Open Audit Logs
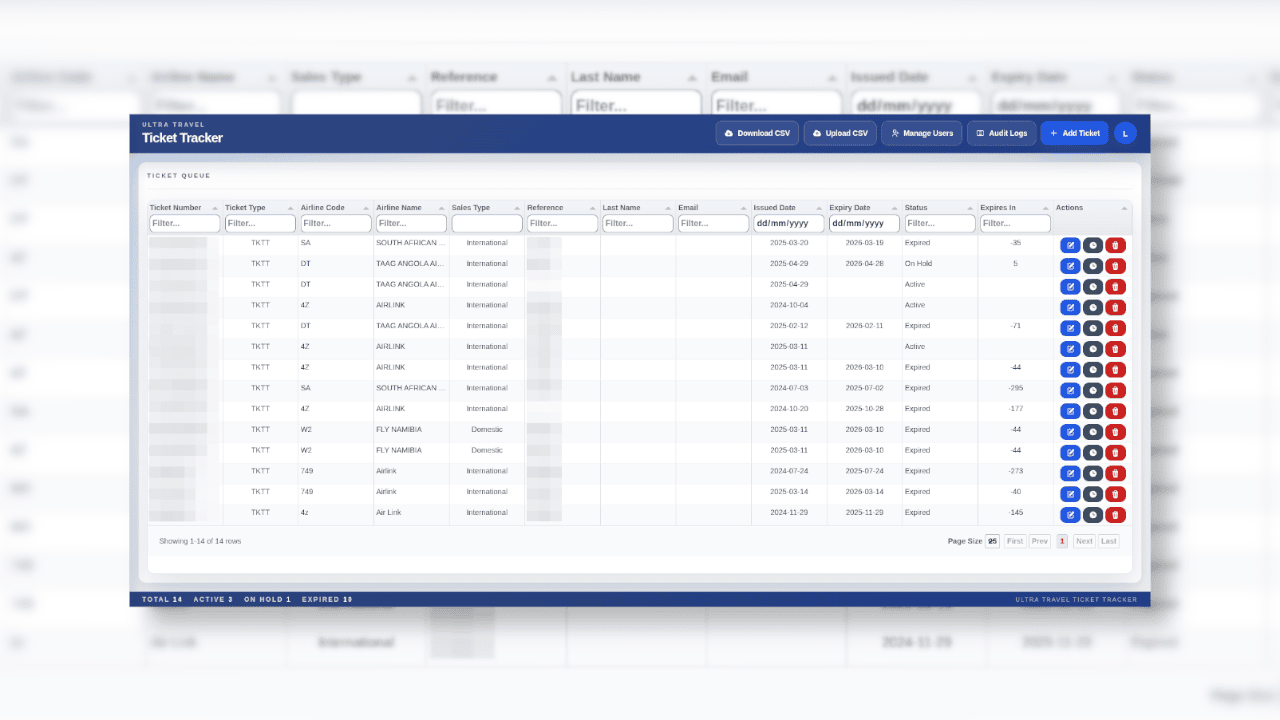The image size is (1280, 720). point(1001,133)
